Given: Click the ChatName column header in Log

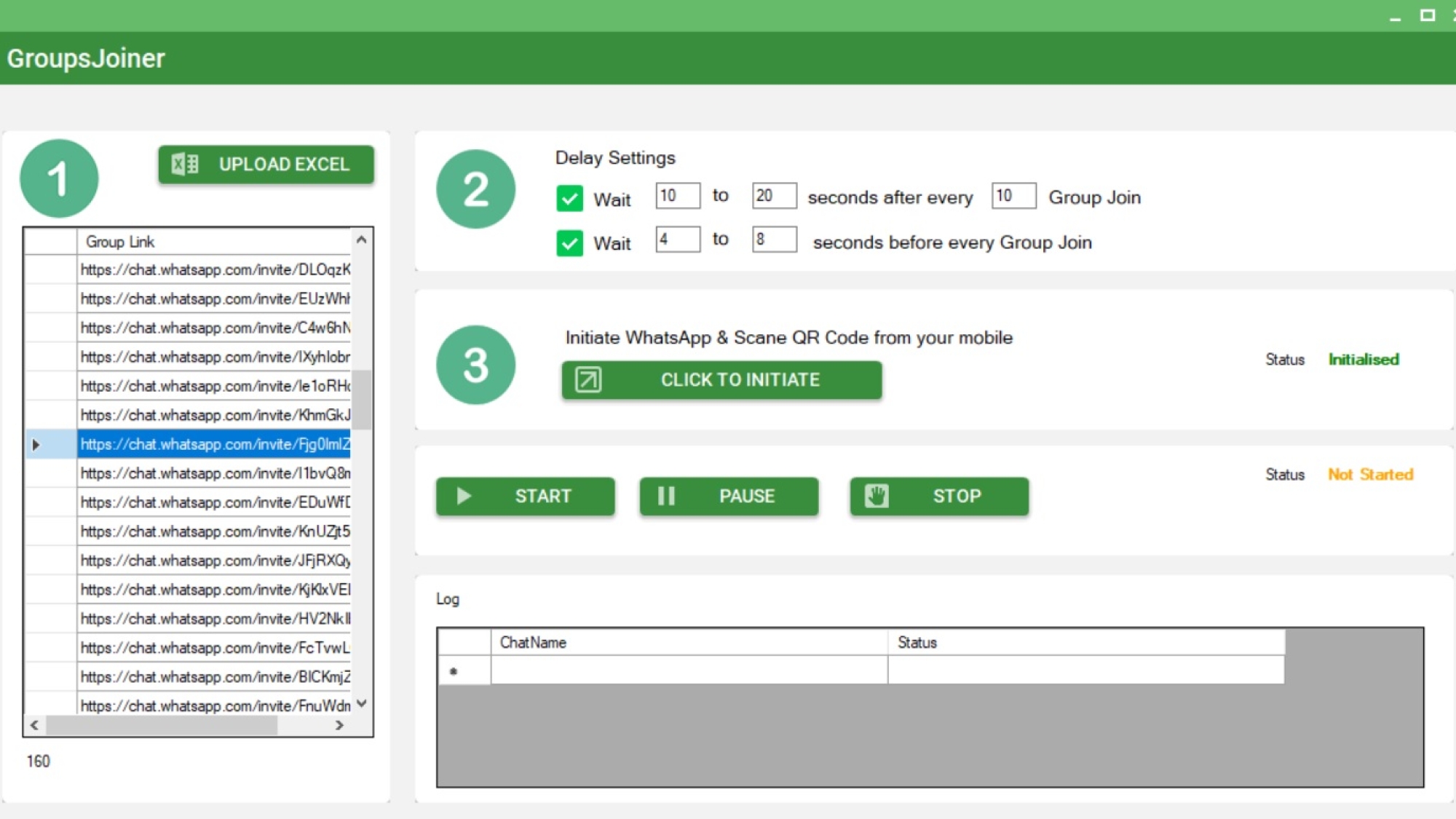Looking at the screenshot, I should tap(689, 643).
